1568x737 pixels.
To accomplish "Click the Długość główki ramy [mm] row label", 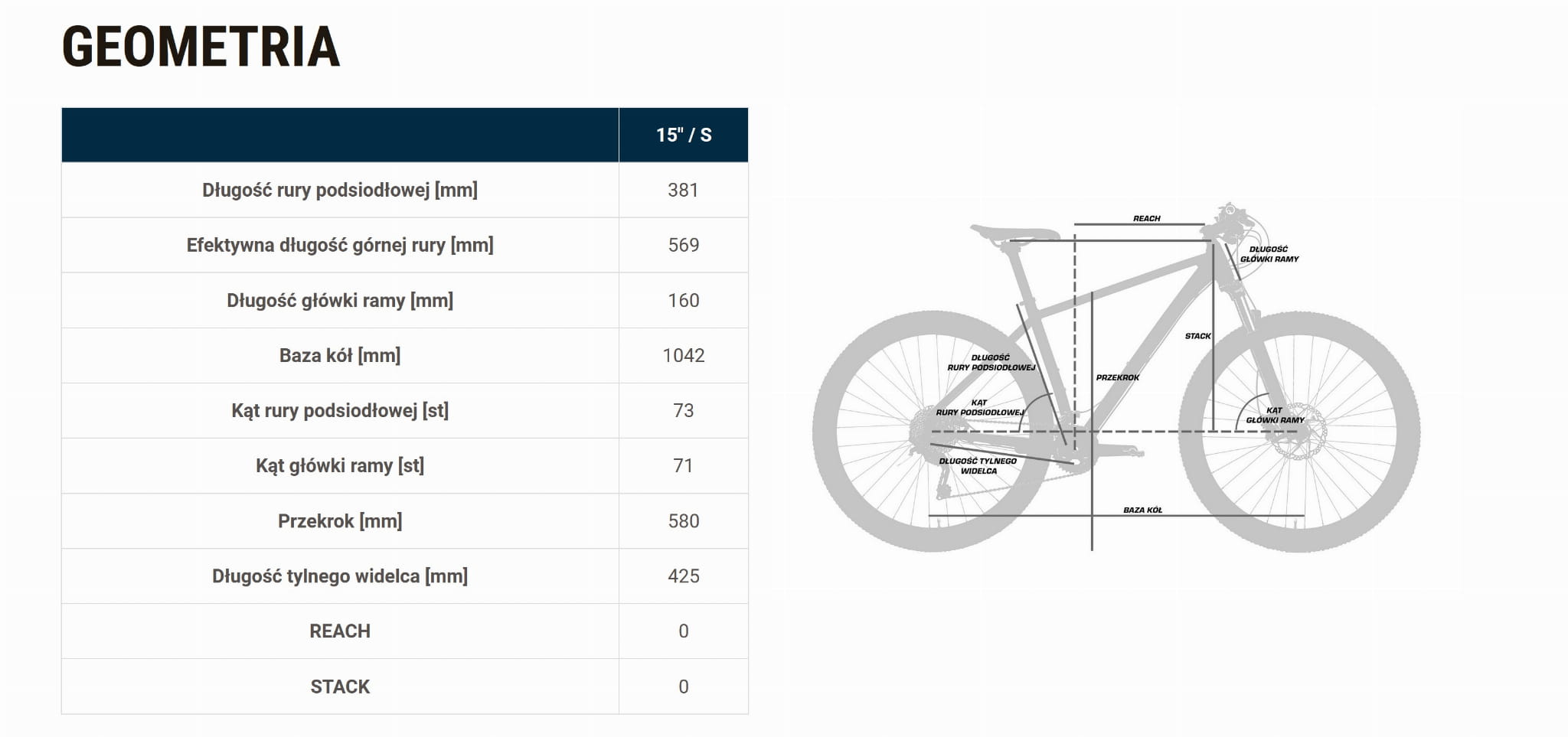I will click(x=340, y=300).
